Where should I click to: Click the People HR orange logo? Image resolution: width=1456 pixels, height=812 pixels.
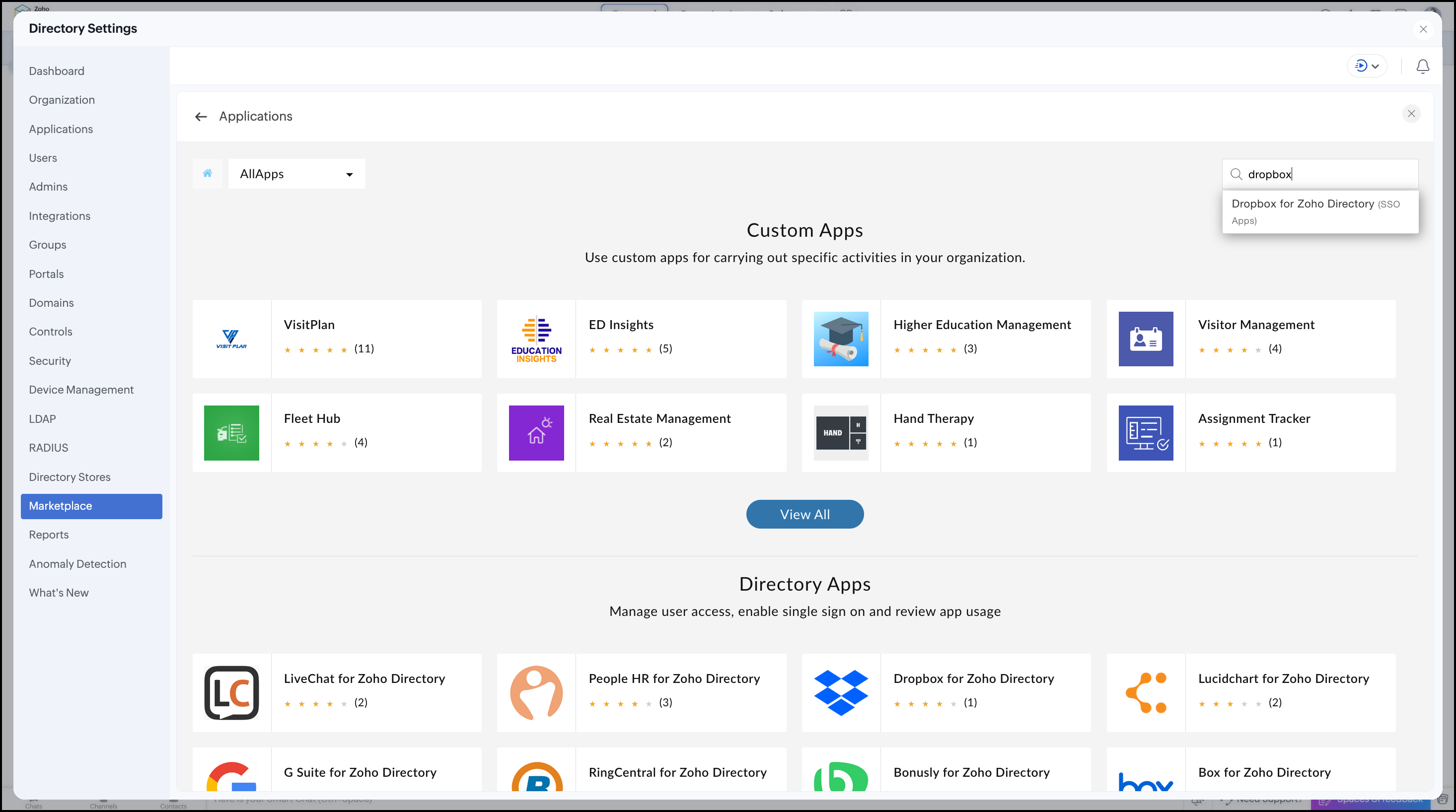click(536, 693)
